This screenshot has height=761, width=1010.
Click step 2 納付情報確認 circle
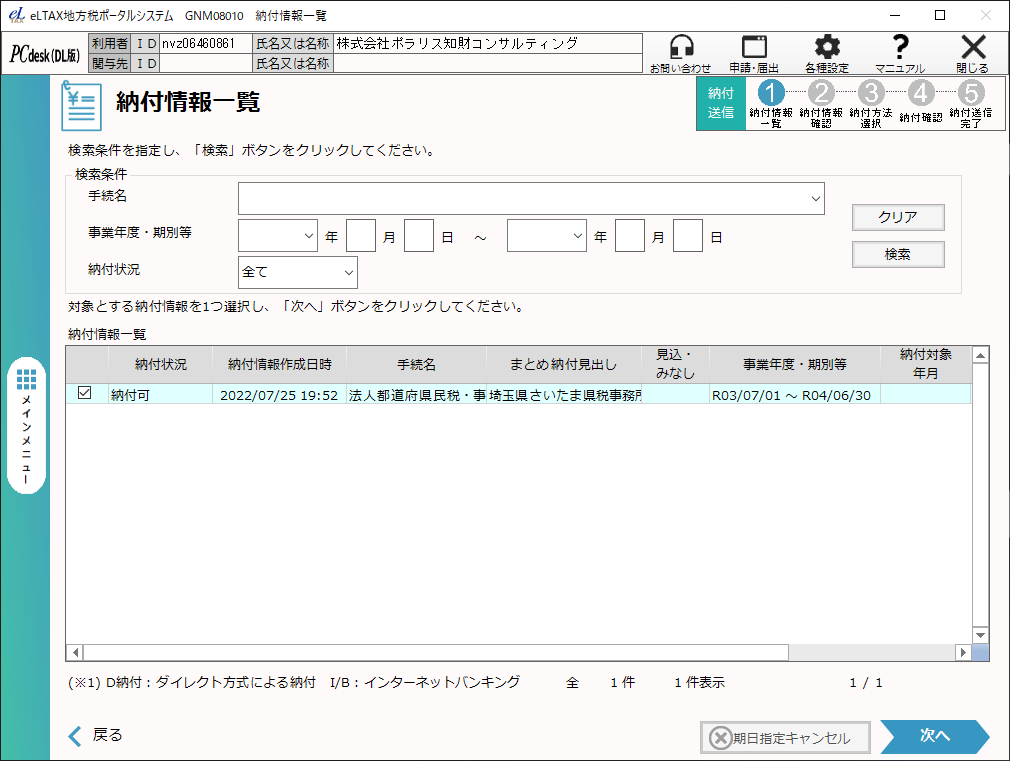821,93
